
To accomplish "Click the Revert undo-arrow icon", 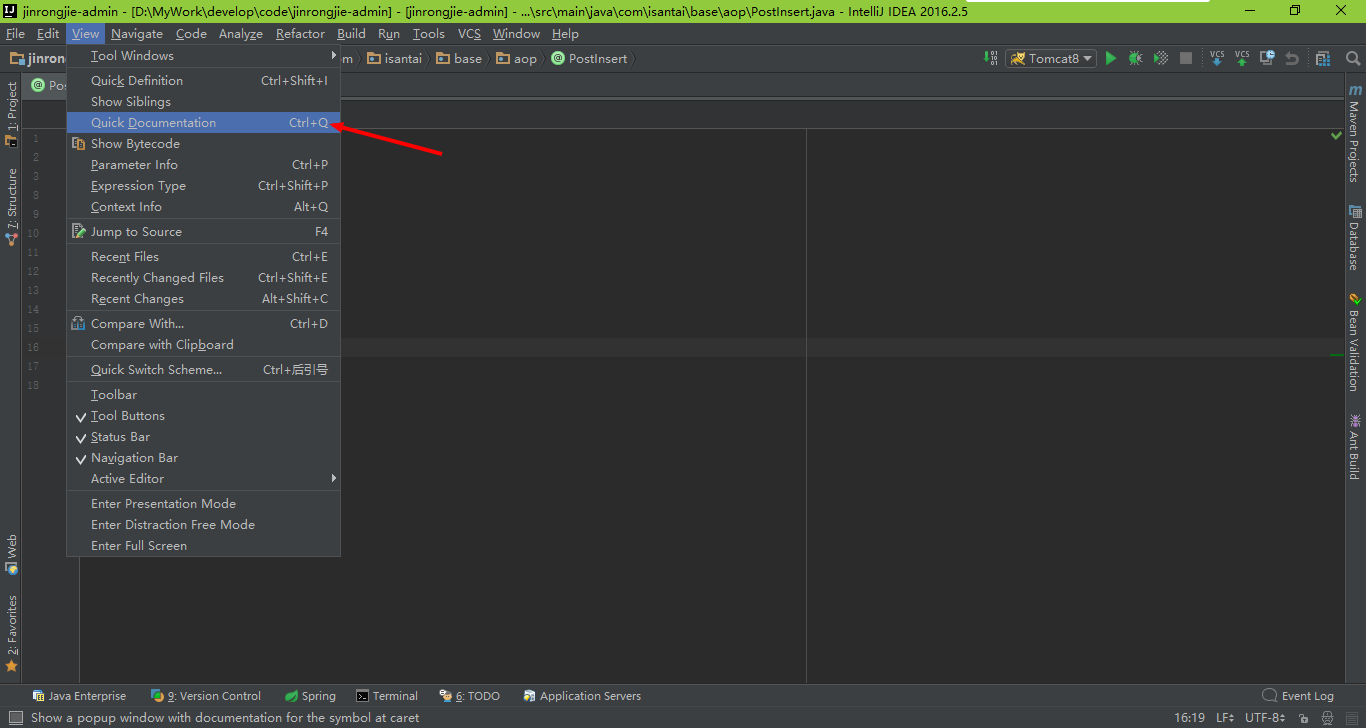I will click(x=1292, y=59).
